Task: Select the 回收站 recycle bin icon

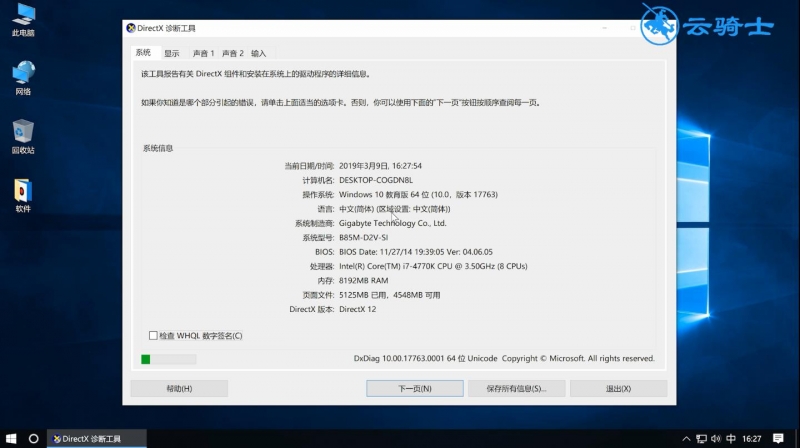Action: 23,136
